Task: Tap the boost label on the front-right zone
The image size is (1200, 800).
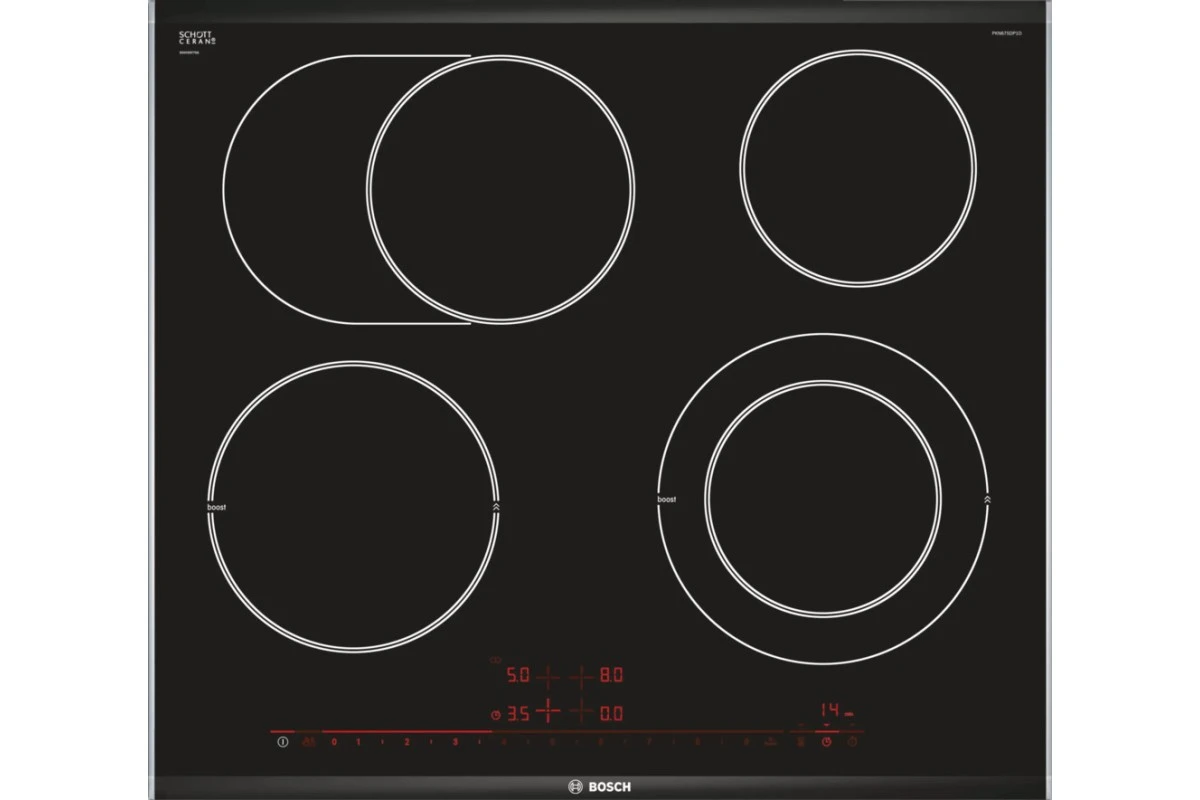Action: coord(667,499)
